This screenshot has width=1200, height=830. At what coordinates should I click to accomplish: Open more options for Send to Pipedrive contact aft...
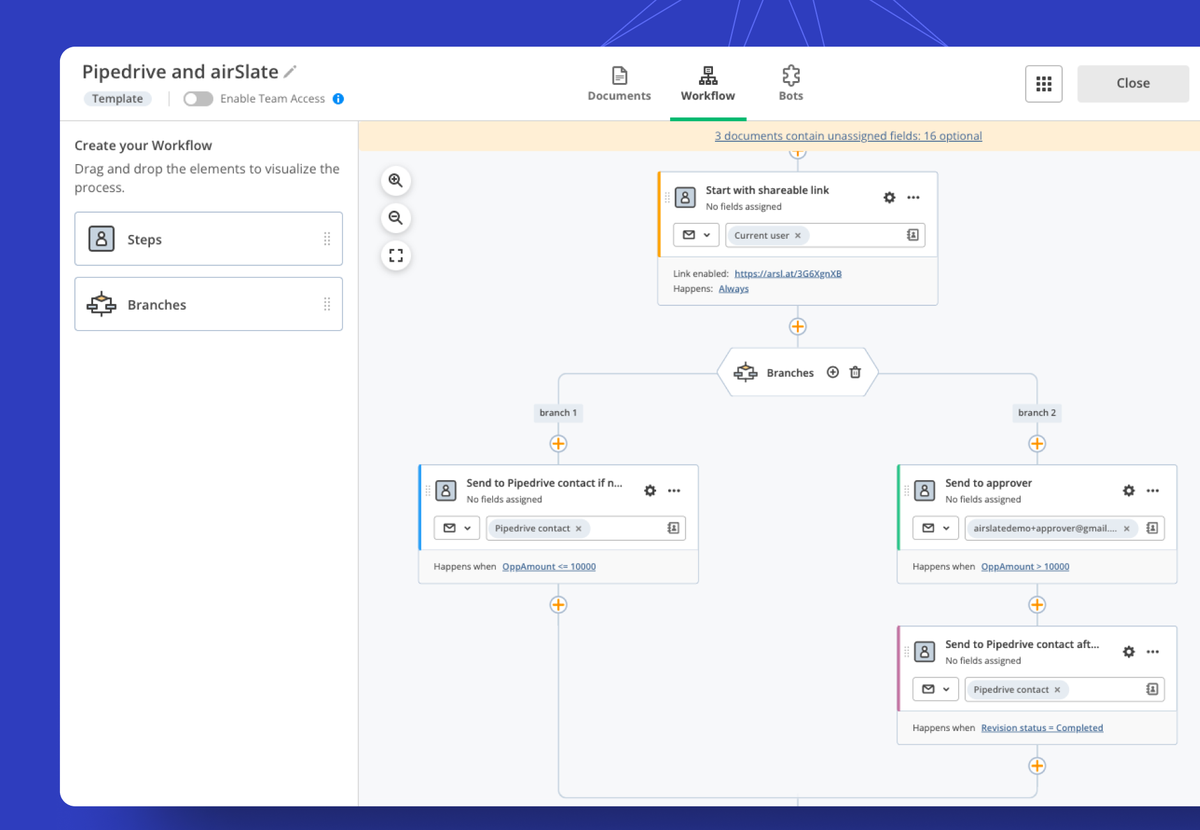(1153, 652)
